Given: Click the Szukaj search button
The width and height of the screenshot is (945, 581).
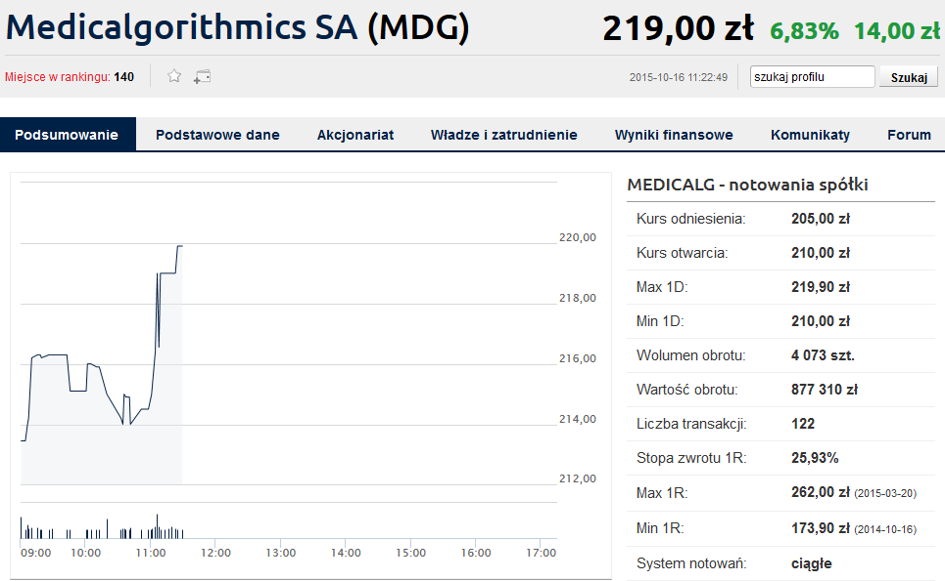Looking at the screenshot, I should coord(908,77).
